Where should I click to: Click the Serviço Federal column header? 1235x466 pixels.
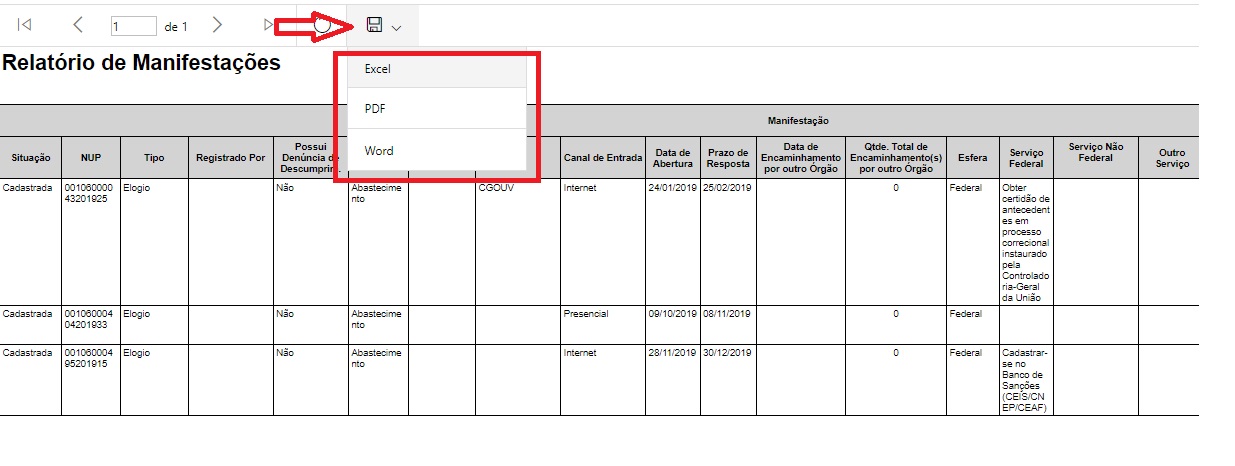pyautogui.click(x=1026, y=158)
